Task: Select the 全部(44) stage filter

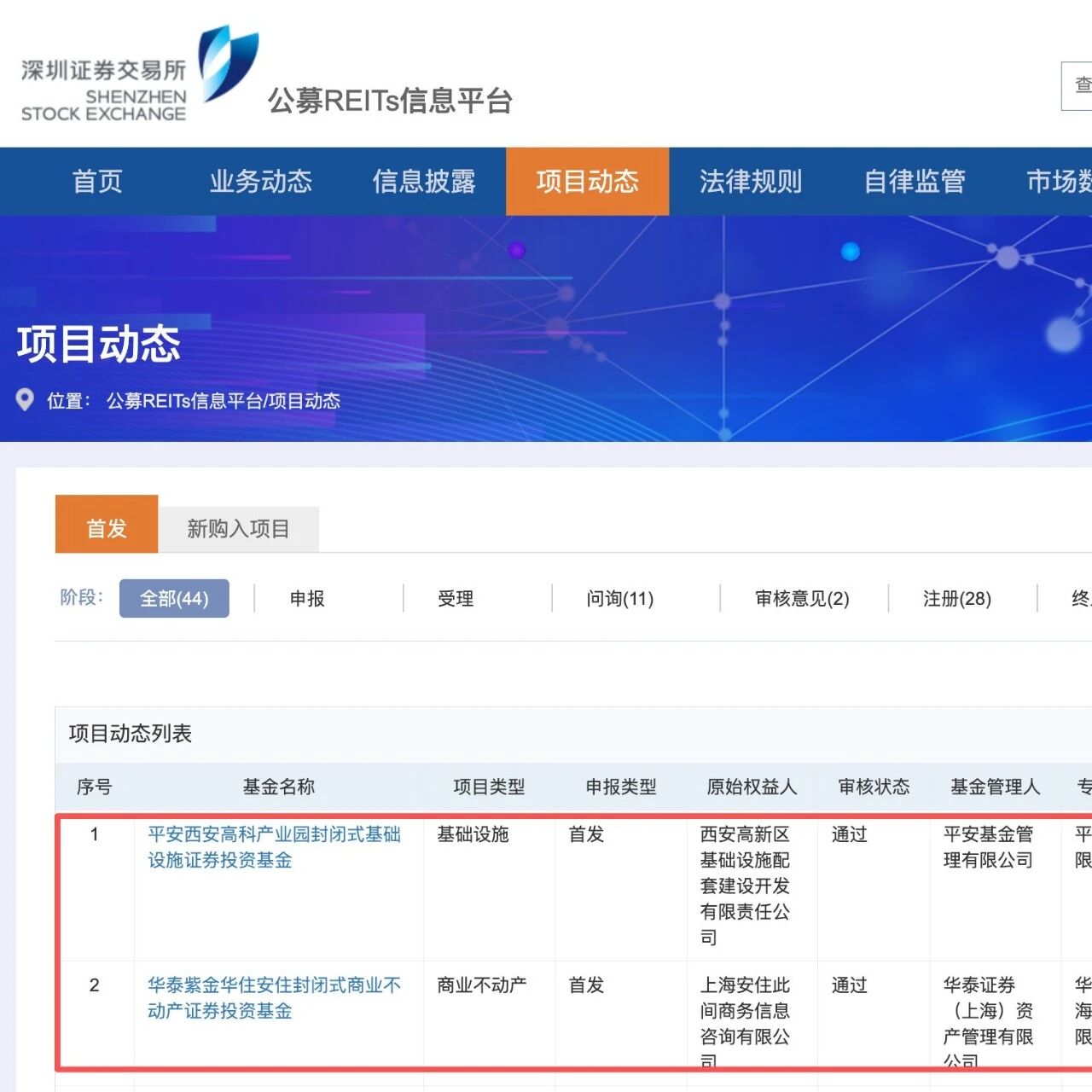Action: [x=174, y=598]
